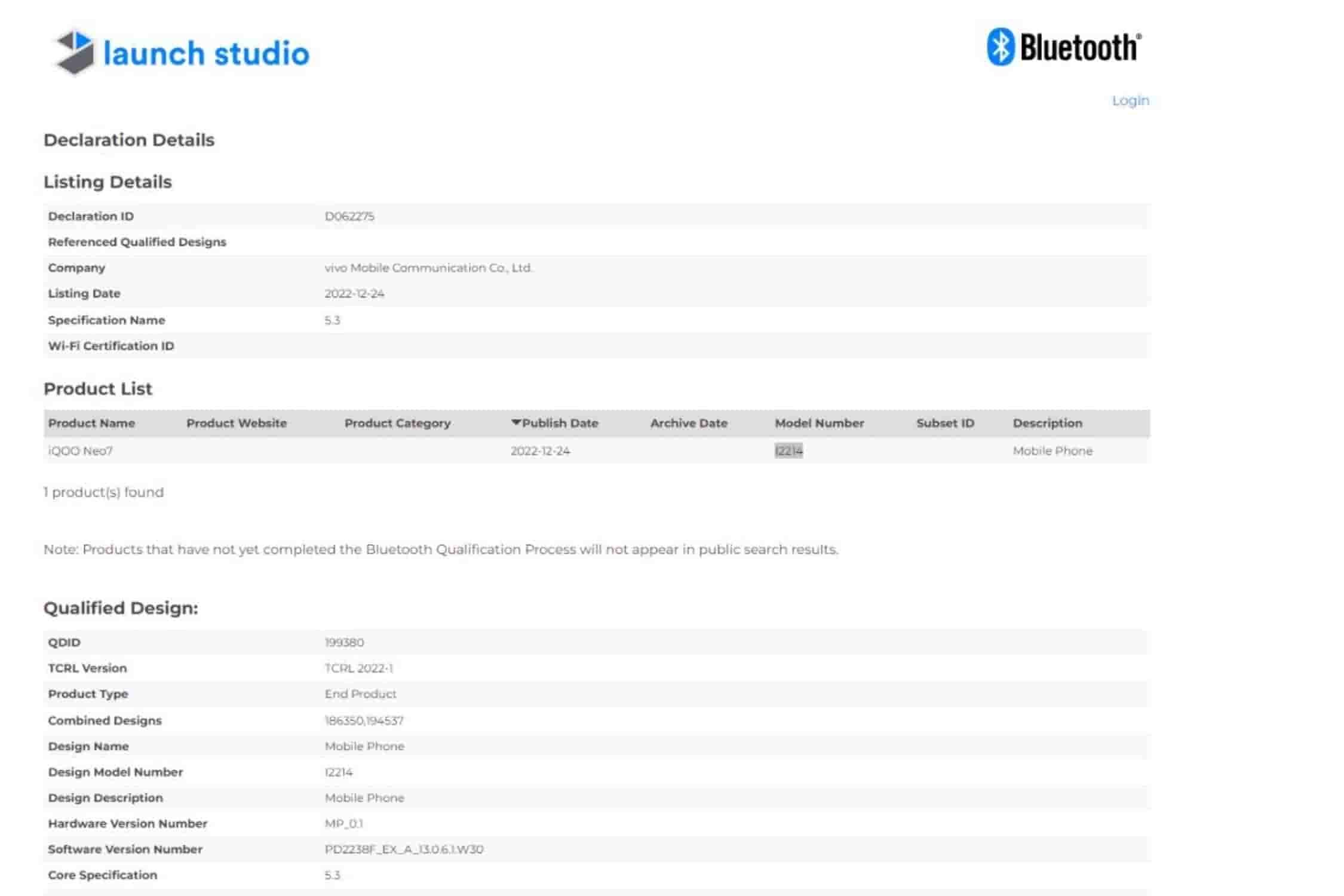This screenshot has height=896, width=1344.
Task: Click the Publish Date 2022-12-24 cell
Action: [x=541, y=451]
